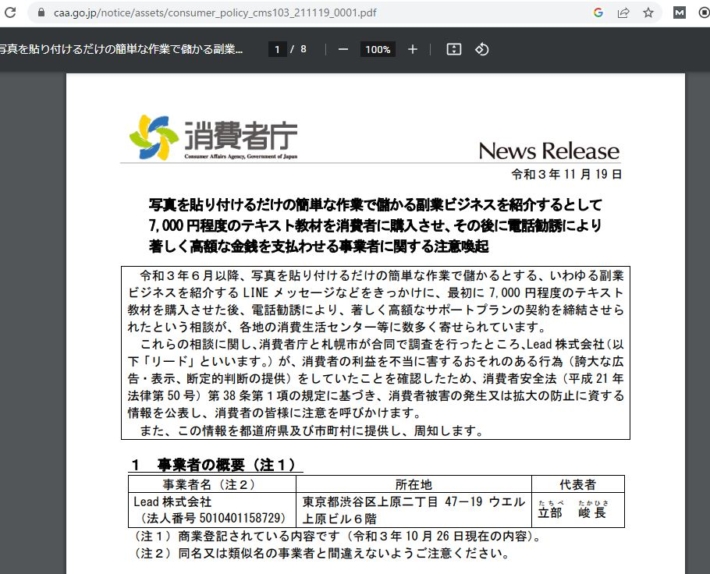This screenshot has height=574, width=710.
Task: Click address 東京都渋谷区上原二丁目 47-19
Action: click(413, 502)
